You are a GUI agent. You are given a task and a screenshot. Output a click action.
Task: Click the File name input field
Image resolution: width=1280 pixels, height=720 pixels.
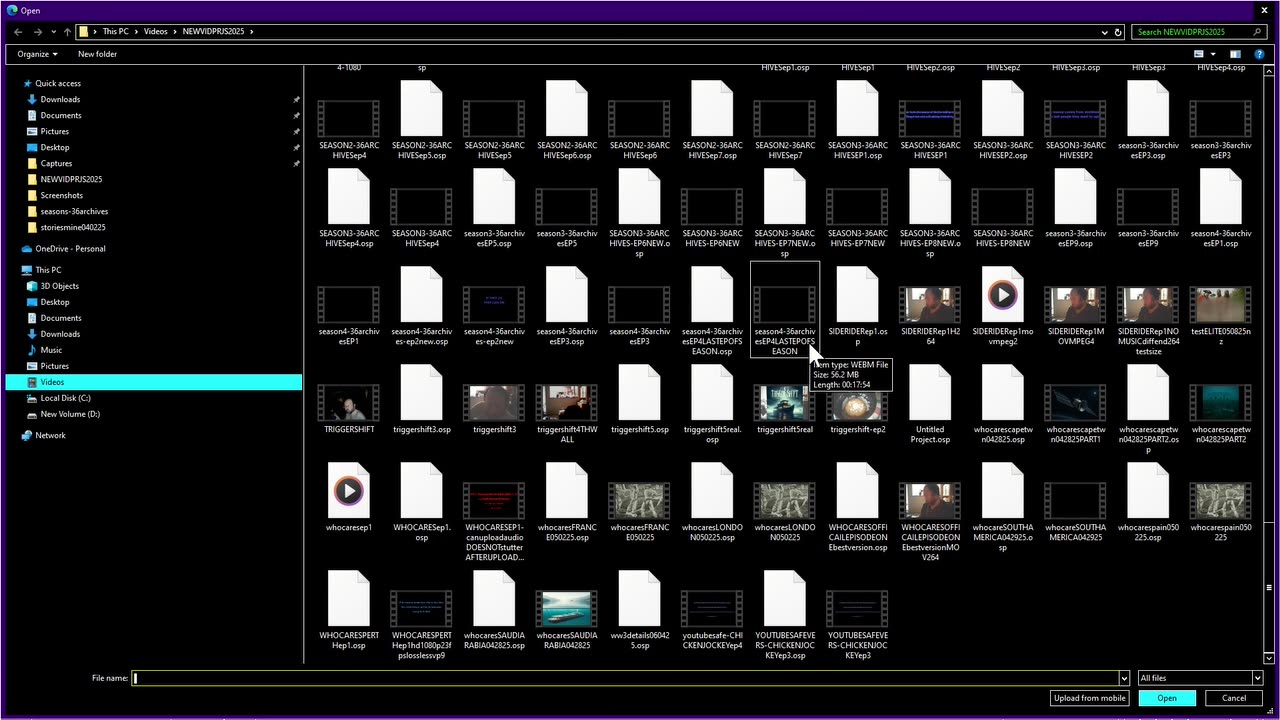[x=625, y=678]
